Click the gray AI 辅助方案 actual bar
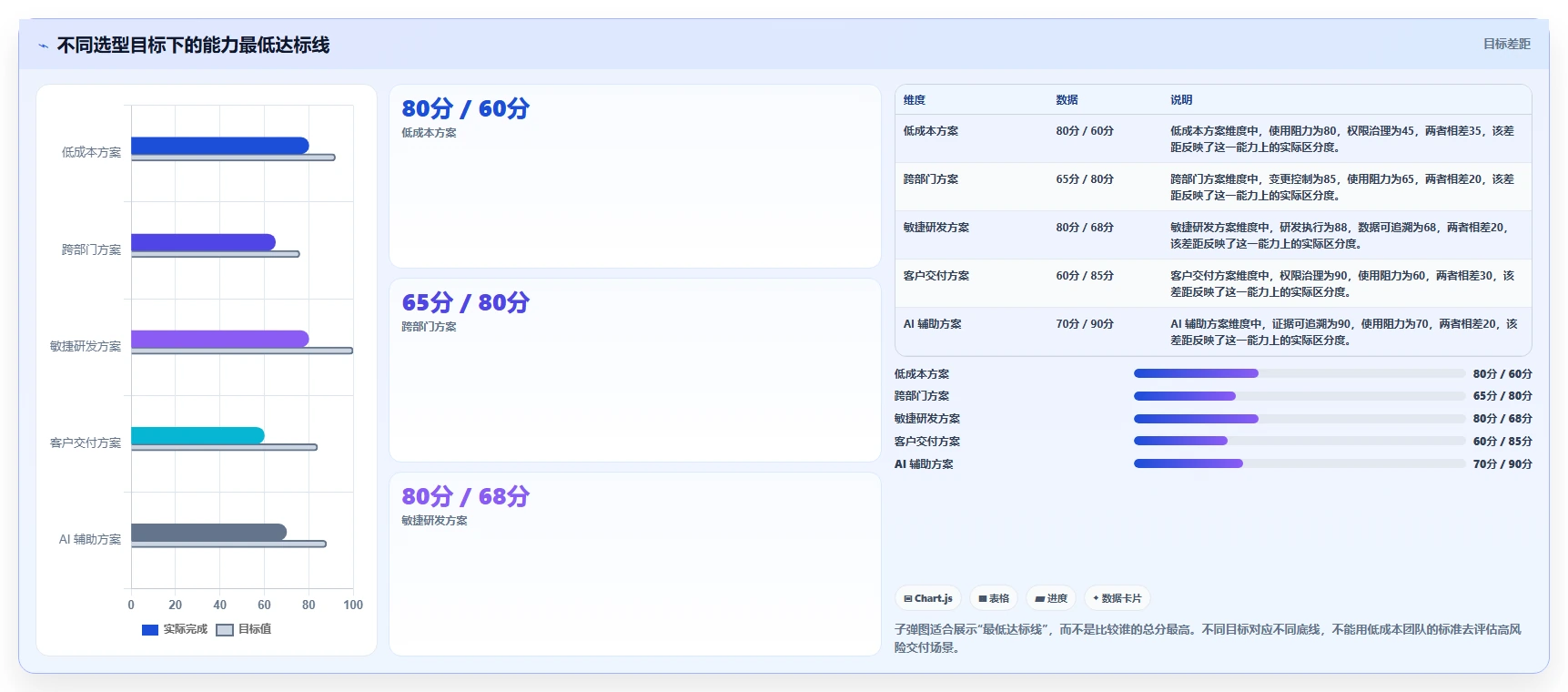1568x692 pixels. (x=208, y=532)
